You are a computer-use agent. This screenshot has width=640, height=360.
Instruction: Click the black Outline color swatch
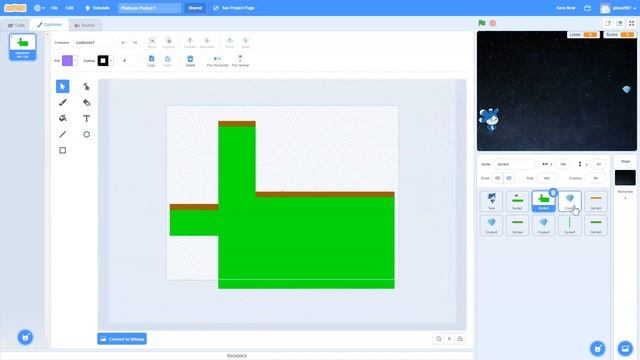(x=103, y=61)
